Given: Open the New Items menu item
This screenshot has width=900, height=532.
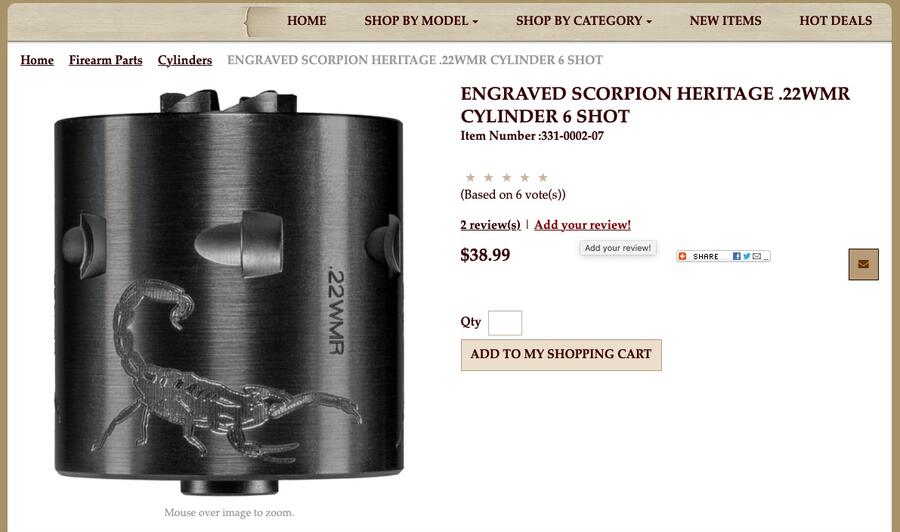Looking at the screenshot, I should pos(725,21).
